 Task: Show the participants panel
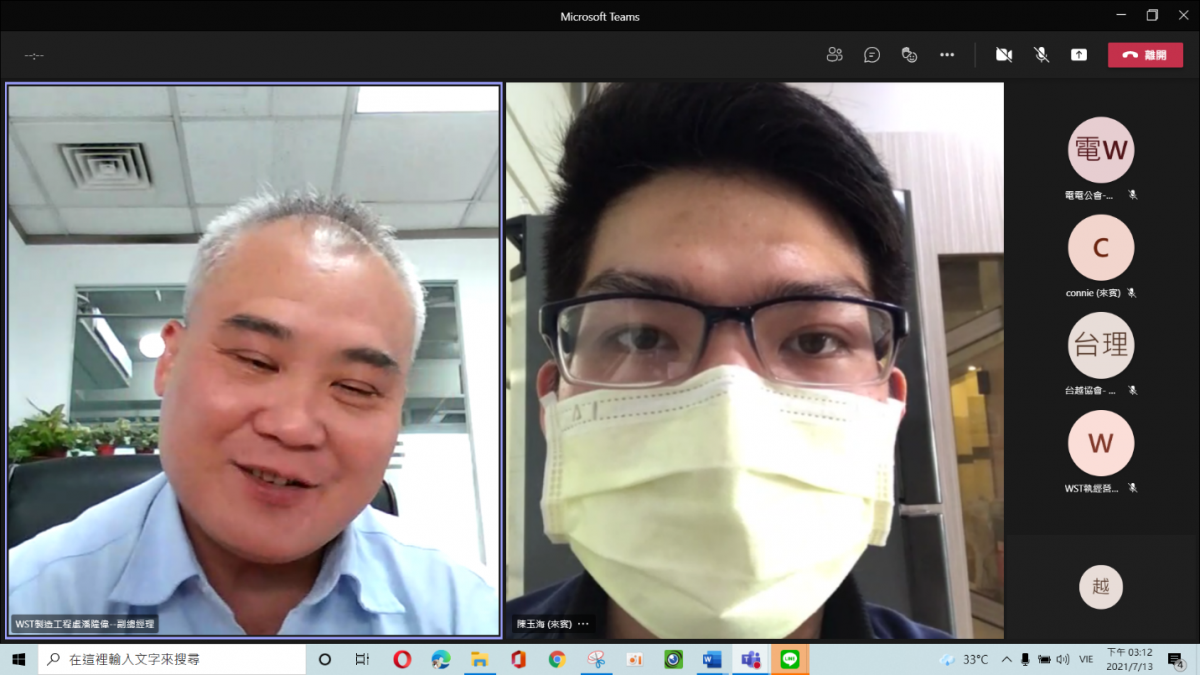pyautogui.click(x=834, y=55)
